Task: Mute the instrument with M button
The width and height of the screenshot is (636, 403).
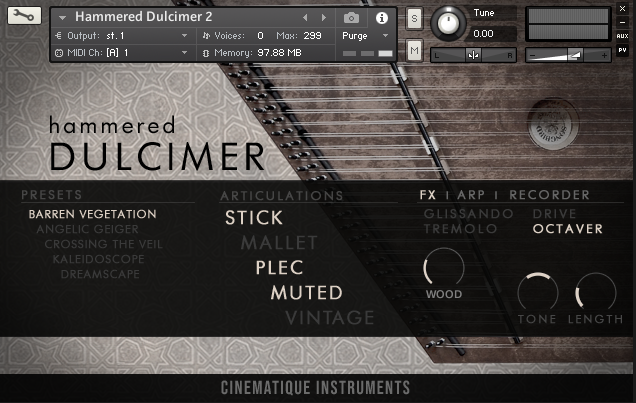Action: [x=414, y=51]
